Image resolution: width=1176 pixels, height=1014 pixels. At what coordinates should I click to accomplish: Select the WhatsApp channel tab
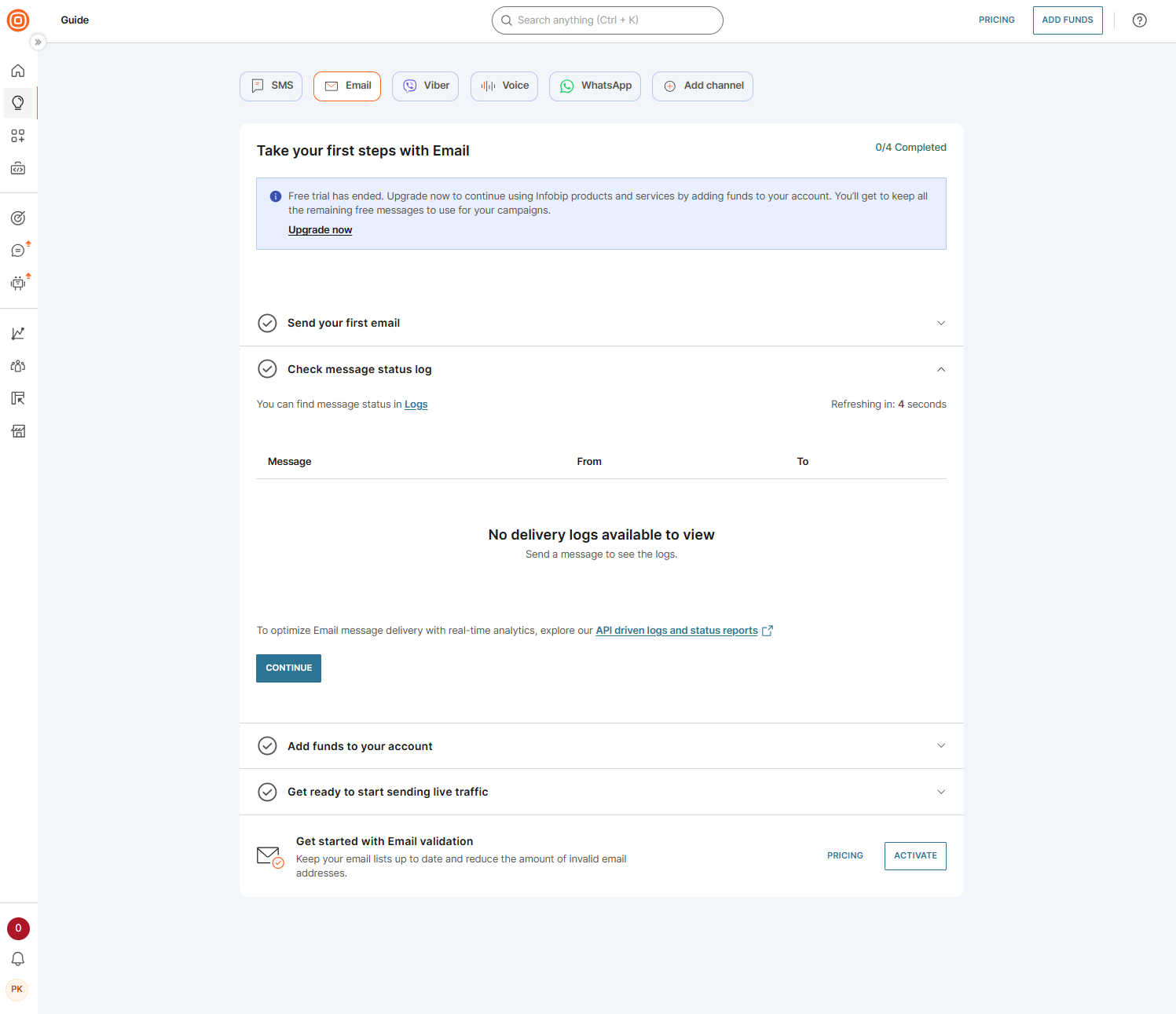coord(595,86)
